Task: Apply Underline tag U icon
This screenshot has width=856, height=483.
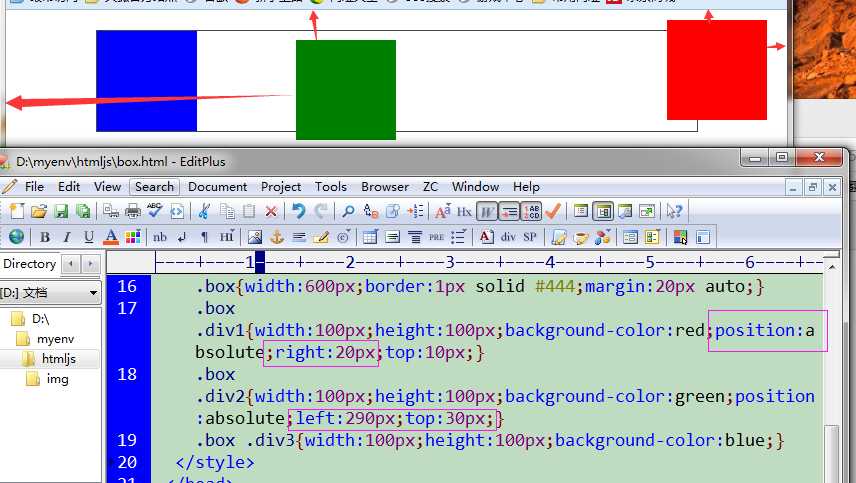Action: (88, 237)
